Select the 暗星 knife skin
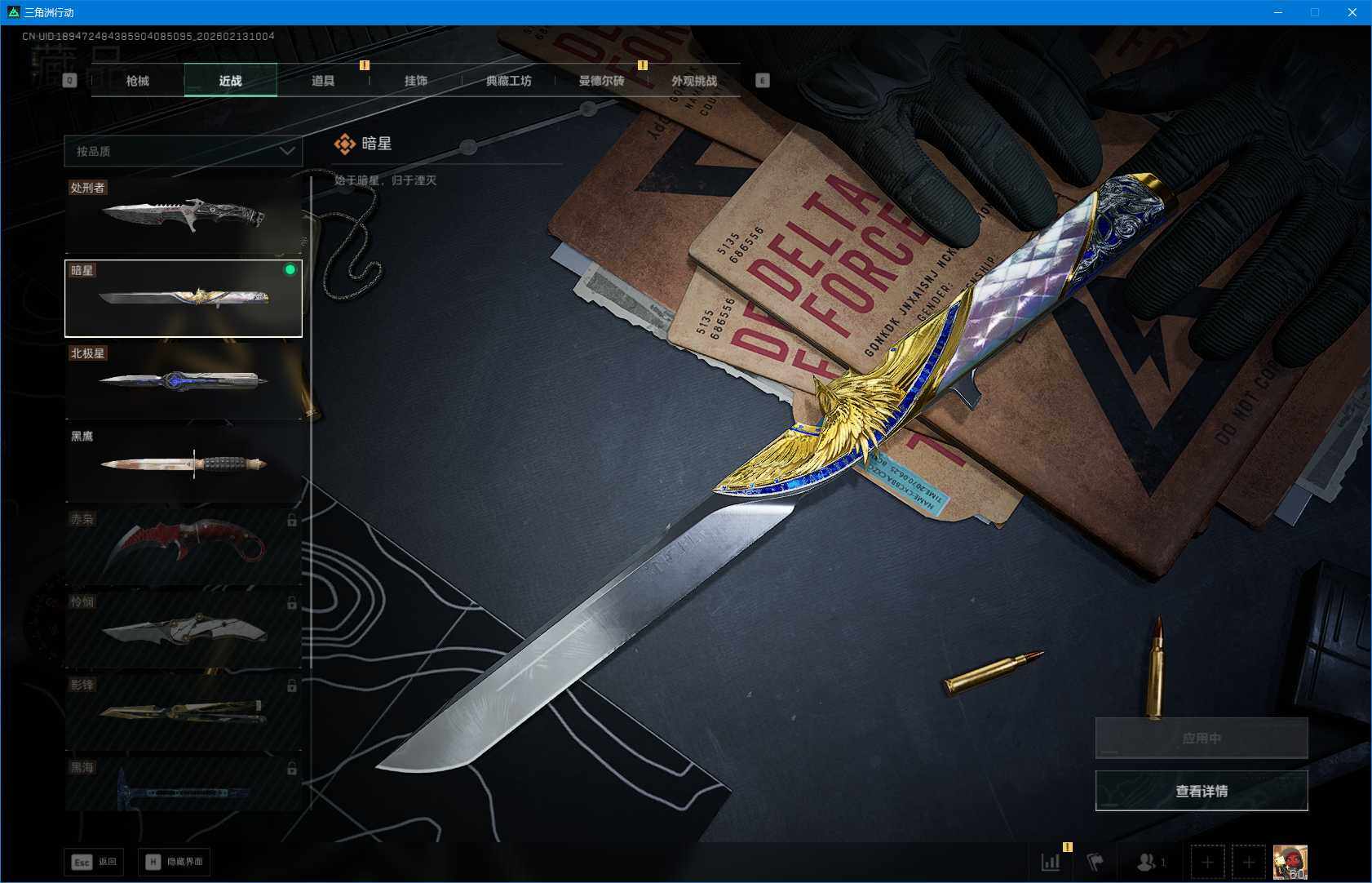The image size is (1372, 883). 184,298
